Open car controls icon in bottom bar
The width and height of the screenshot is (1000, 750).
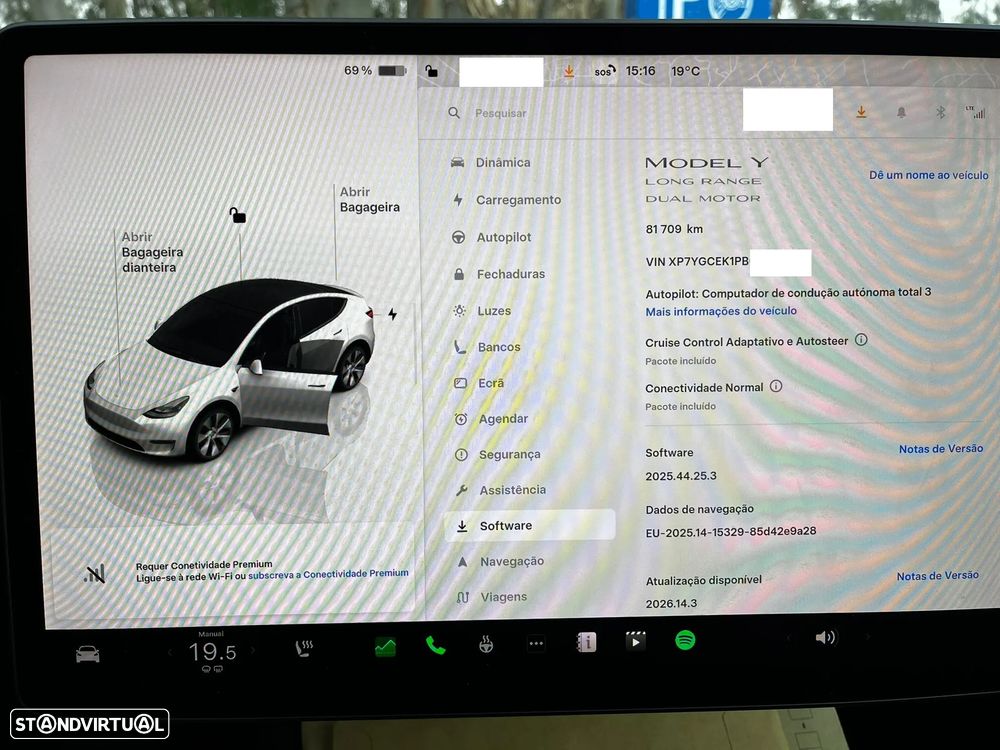[87, 654]
